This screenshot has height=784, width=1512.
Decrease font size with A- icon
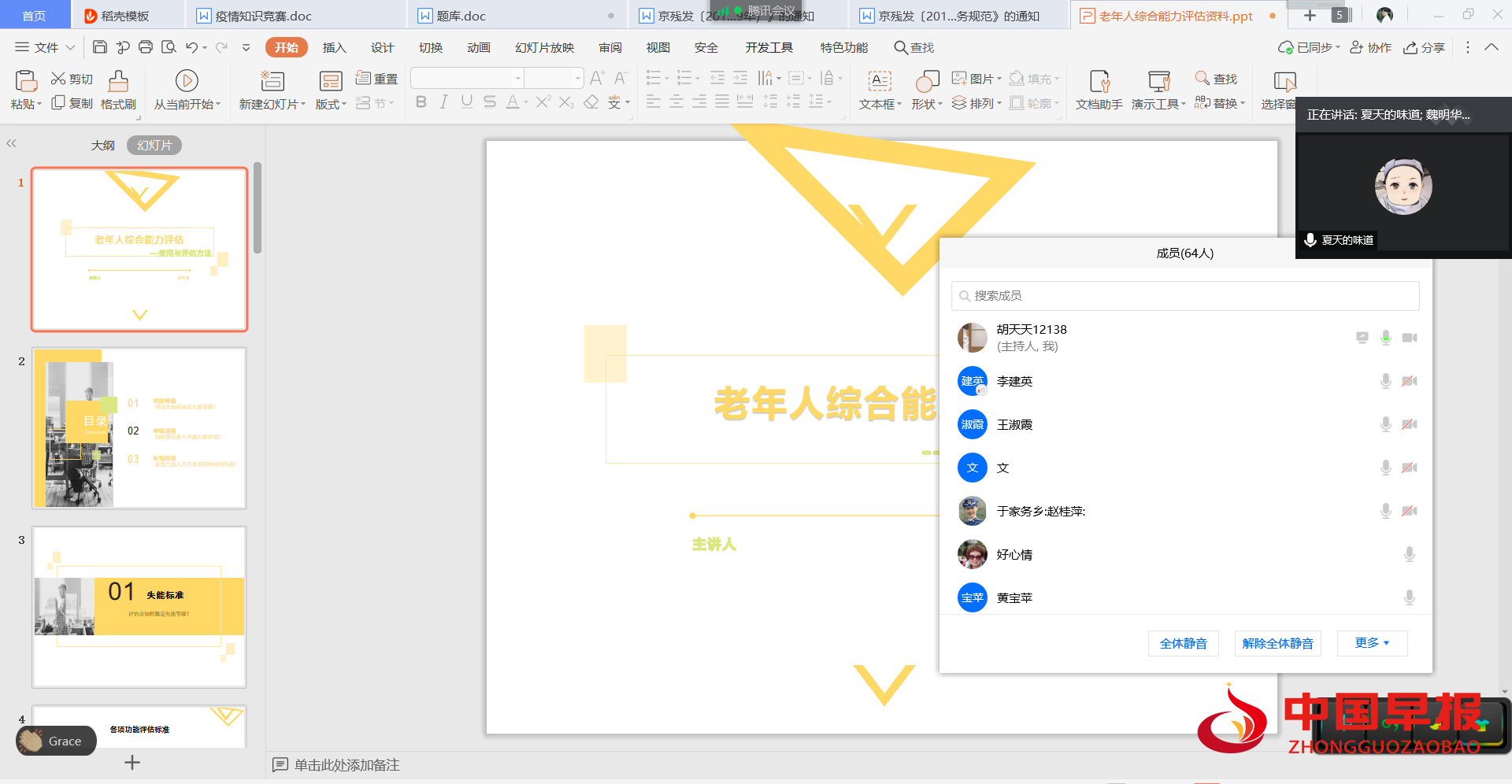click(621, 78)
